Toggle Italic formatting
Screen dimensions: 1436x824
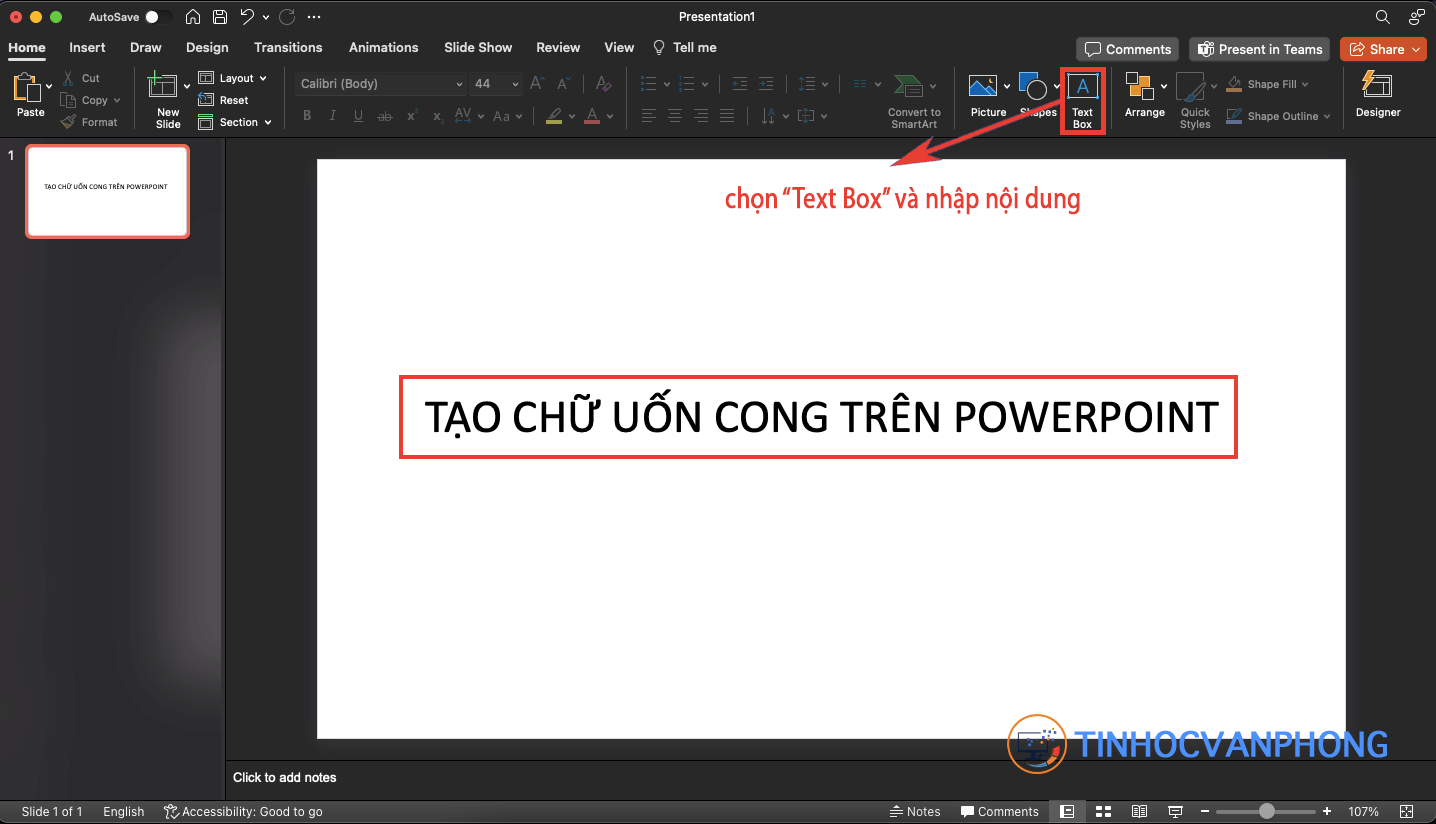click(333, 116)
